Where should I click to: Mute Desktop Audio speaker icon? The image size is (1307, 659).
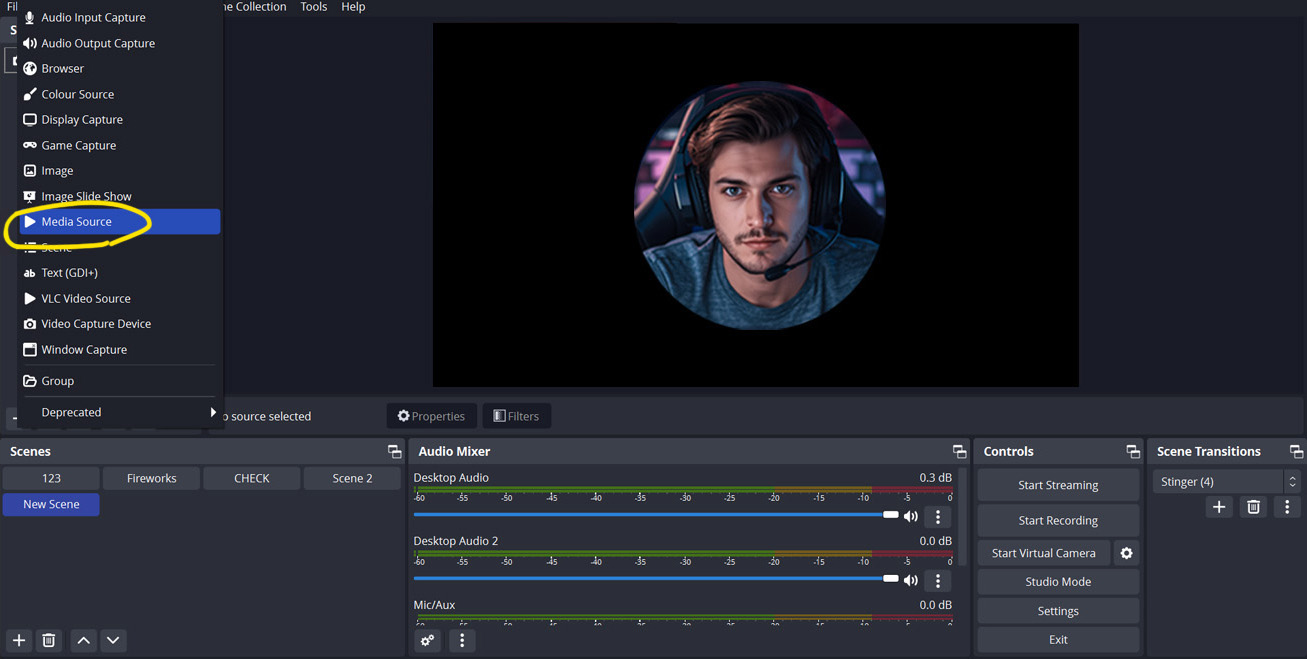point(911,517)
